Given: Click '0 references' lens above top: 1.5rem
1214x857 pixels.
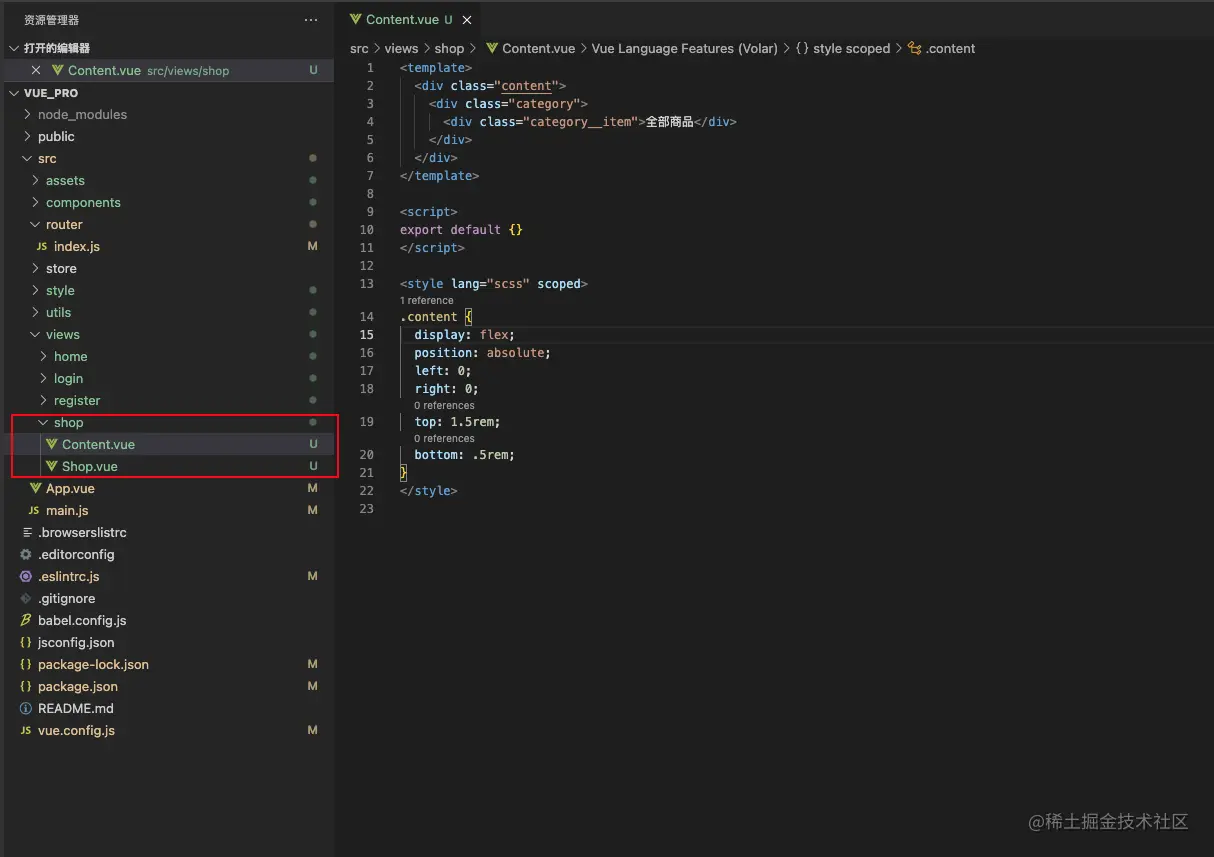Looking at the screenshot, I should click(444, 405).
